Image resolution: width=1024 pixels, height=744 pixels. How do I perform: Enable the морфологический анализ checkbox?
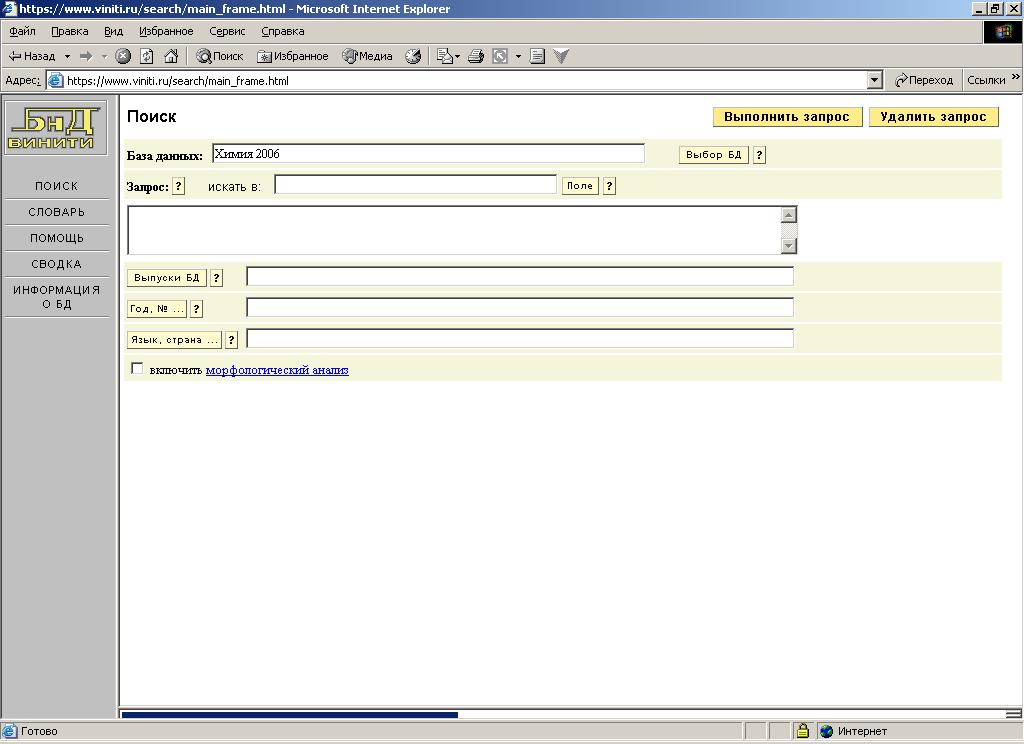pyautogui.click(x=137, y=369)
